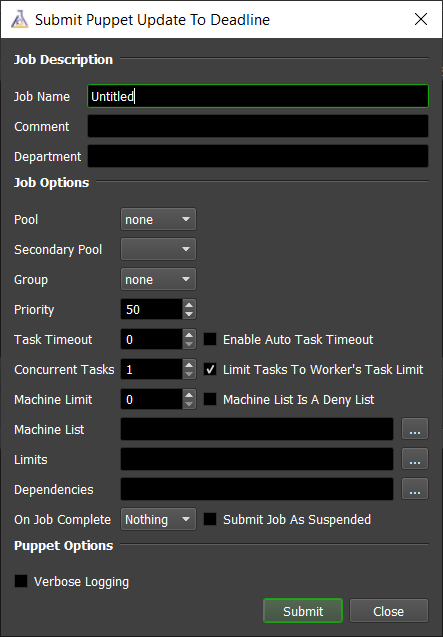Click the Dependencies text field
The width and height of the screenshot is (443, 637).
tap(257, 490)
